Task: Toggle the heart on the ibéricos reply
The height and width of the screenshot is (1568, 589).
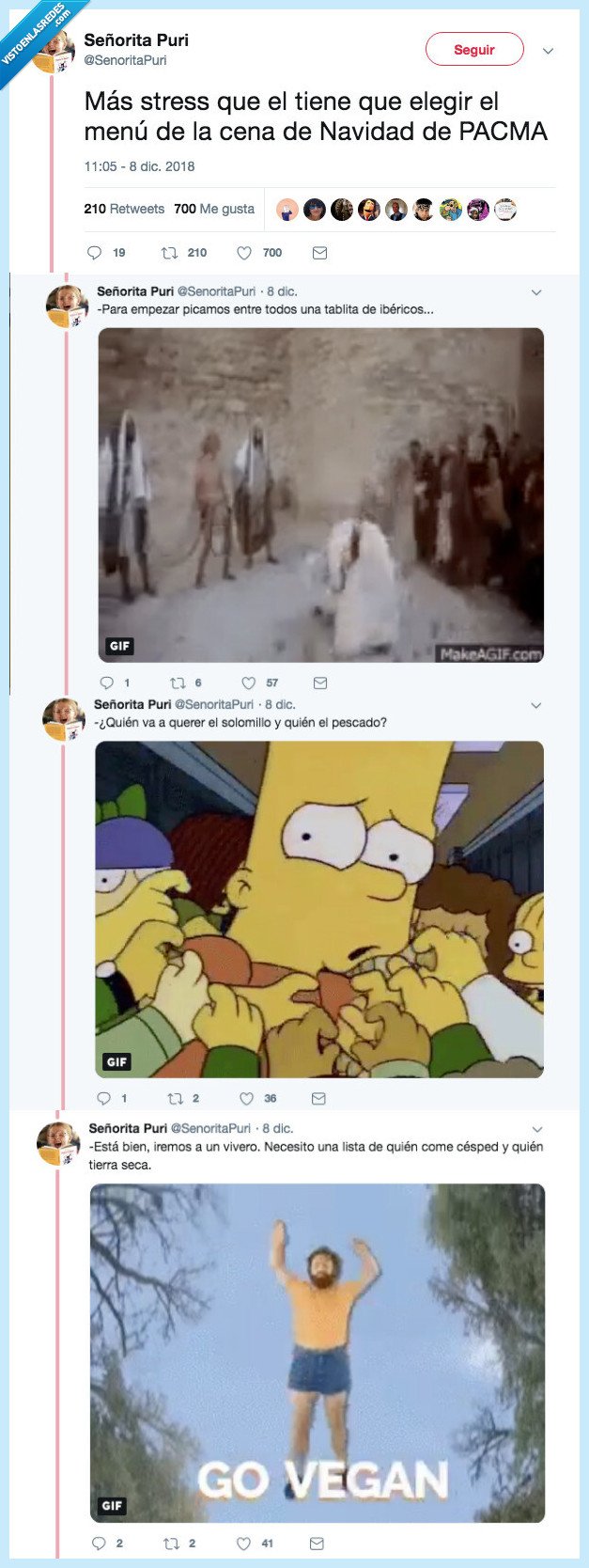Action: 248,682
